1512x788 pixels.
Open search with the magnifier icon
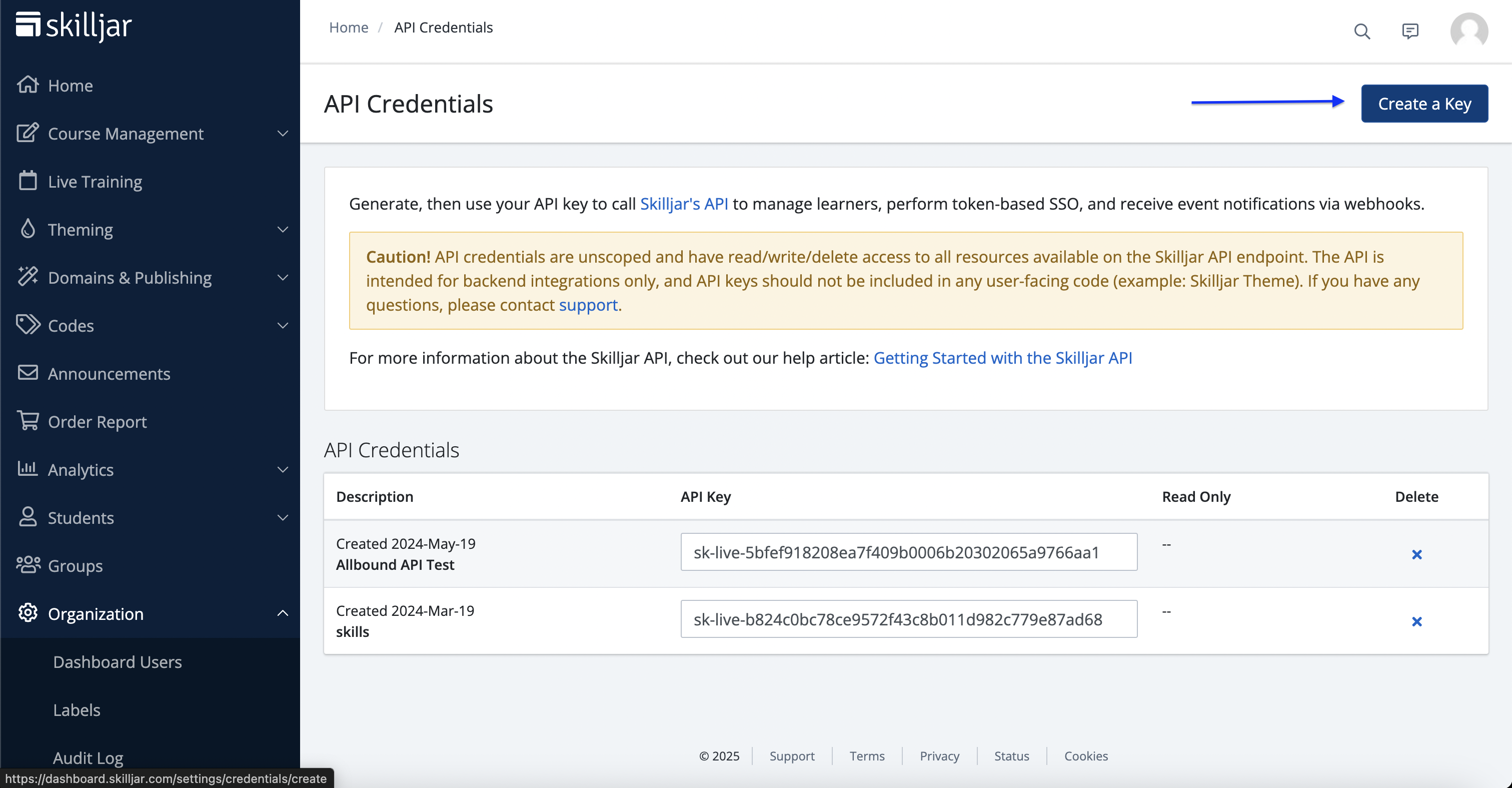1362,31
